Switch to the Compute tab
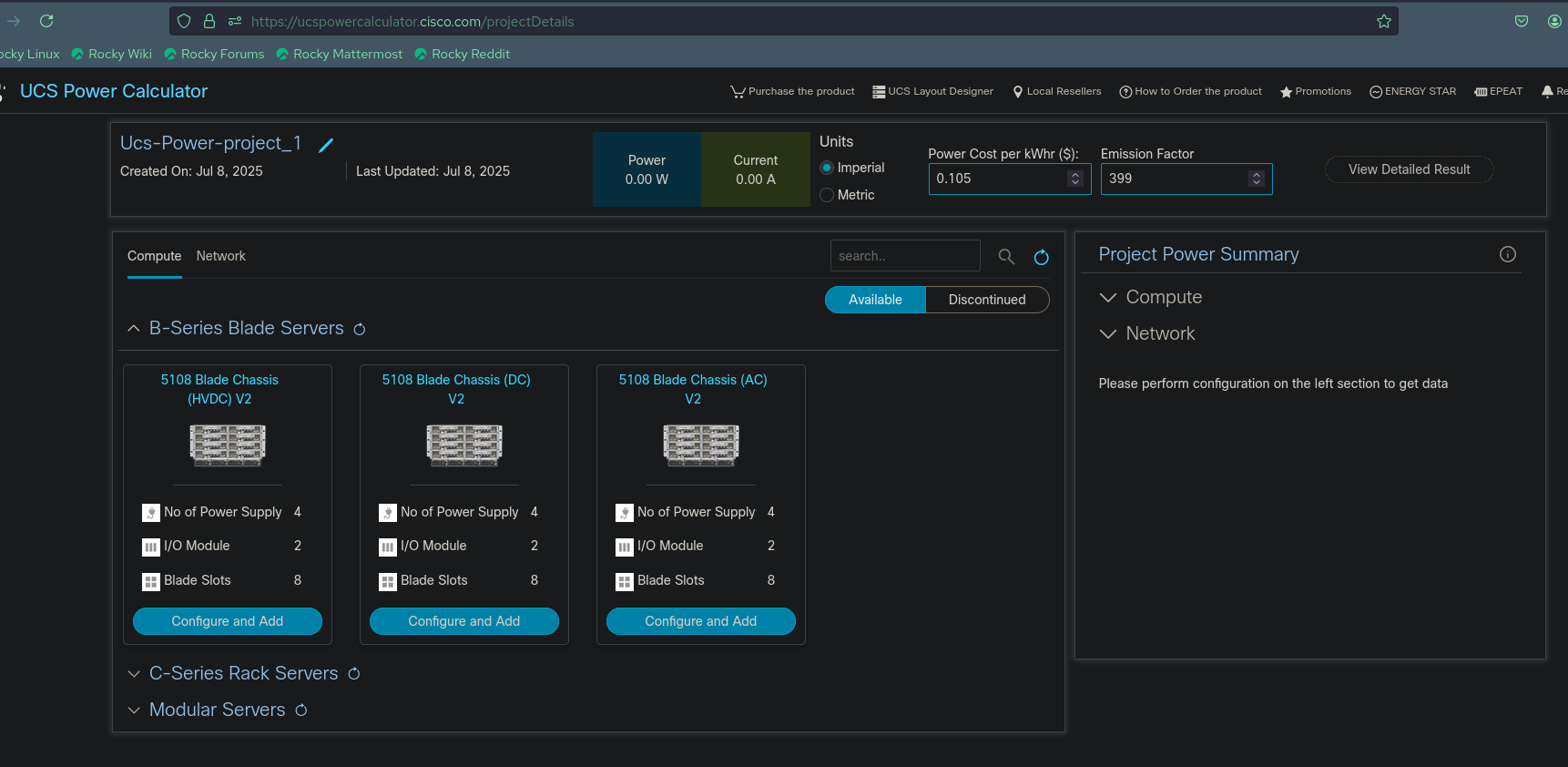 point(155,256)
